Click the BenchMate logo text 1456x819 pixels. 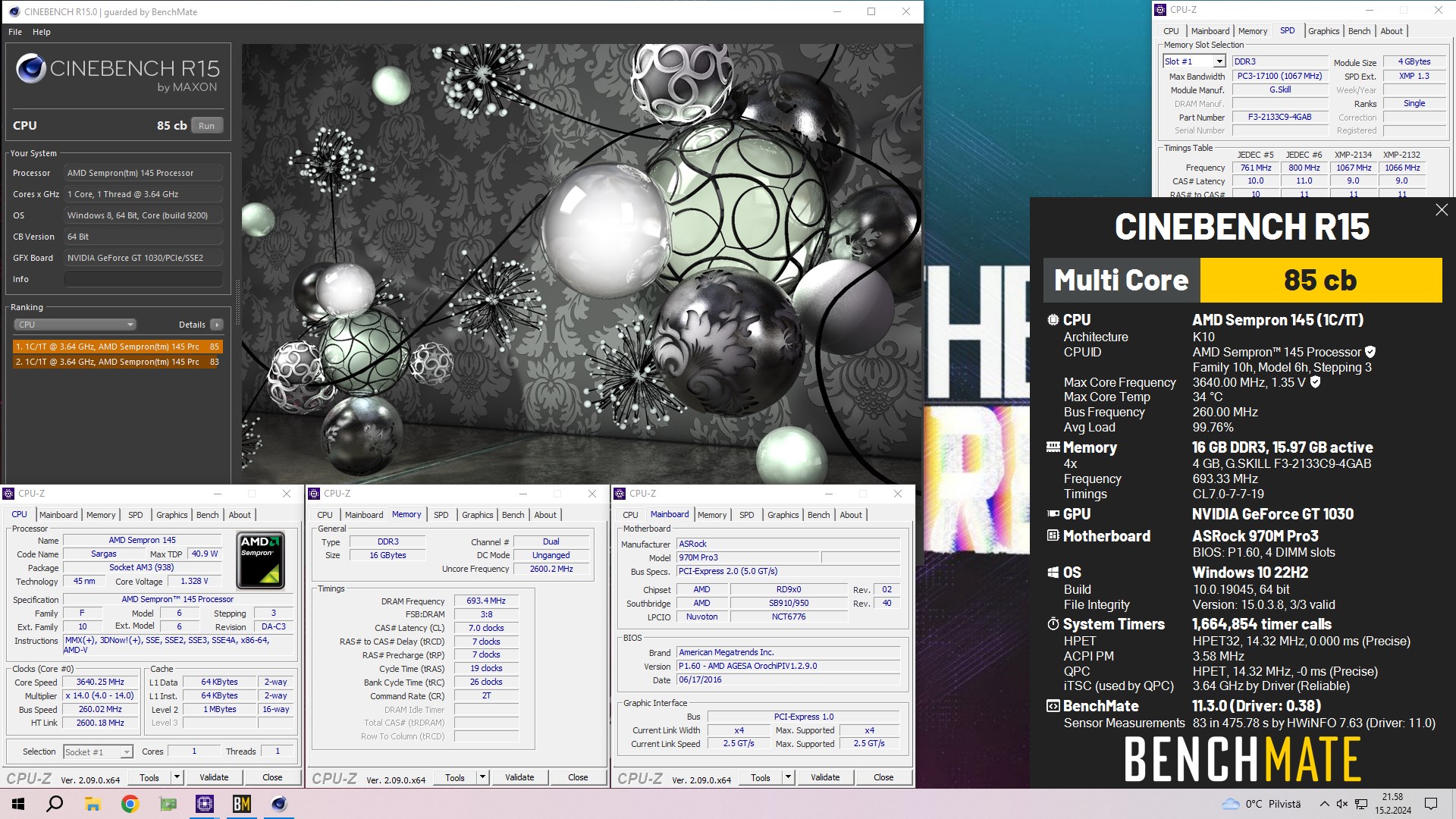click(x=1242, y=760)
